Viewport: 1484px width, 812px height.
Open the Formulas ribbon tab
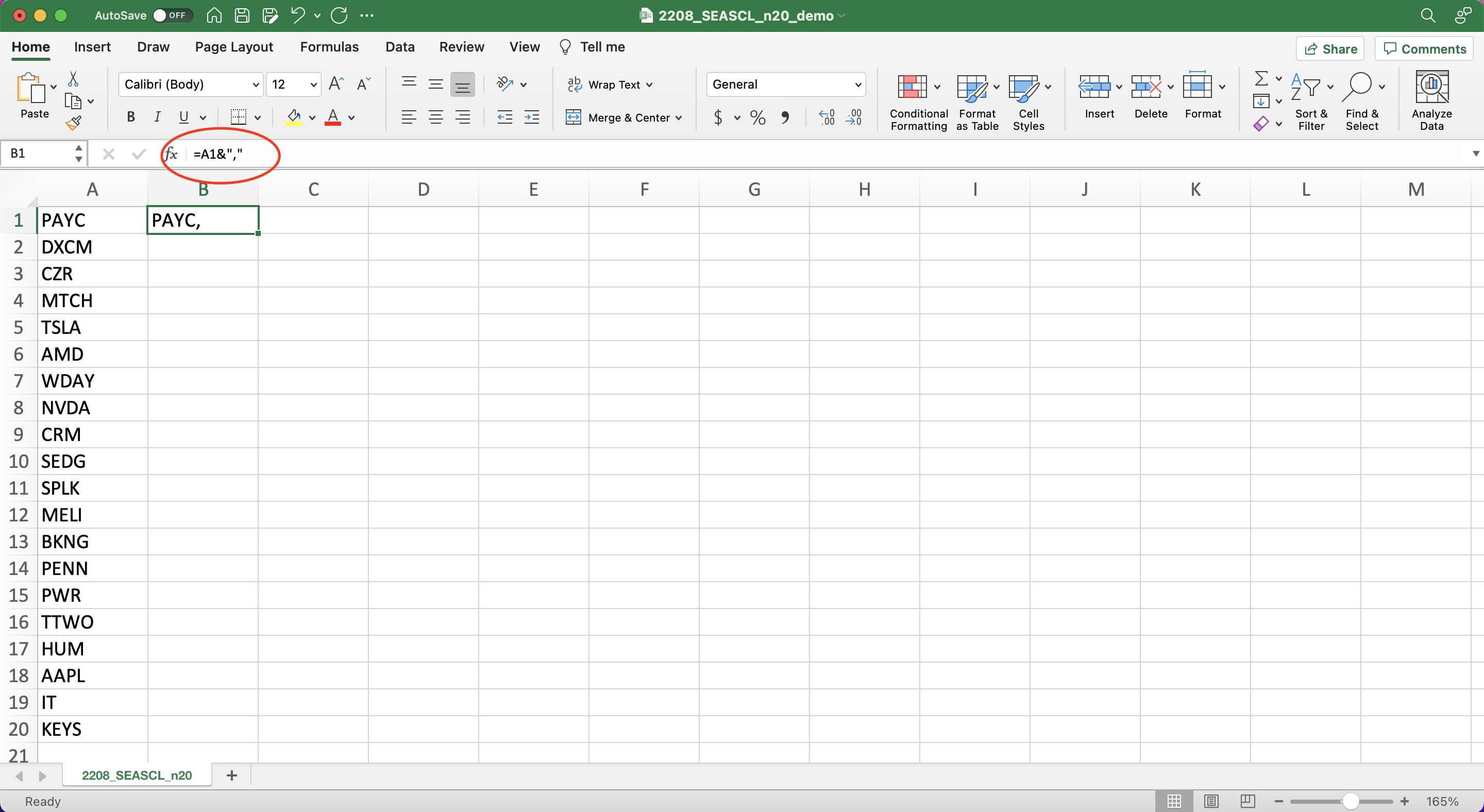pyautogui.click(x=329, y=47)
